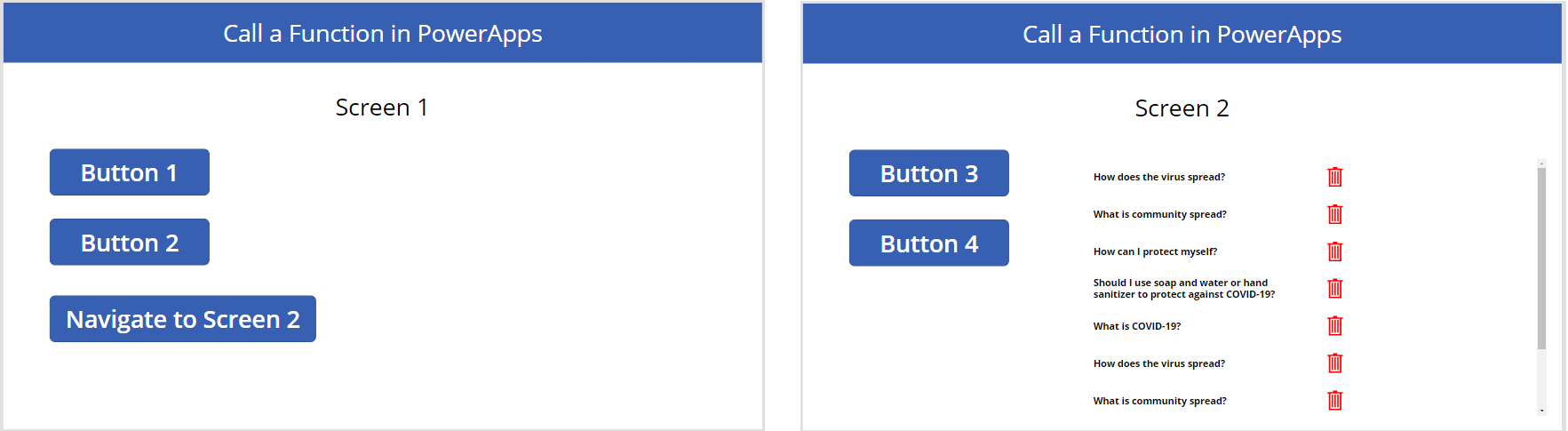
Task: Click trash icon for the topmost 'What is community spread?'
Action: pyautogui.click(x=1334, y=214)
